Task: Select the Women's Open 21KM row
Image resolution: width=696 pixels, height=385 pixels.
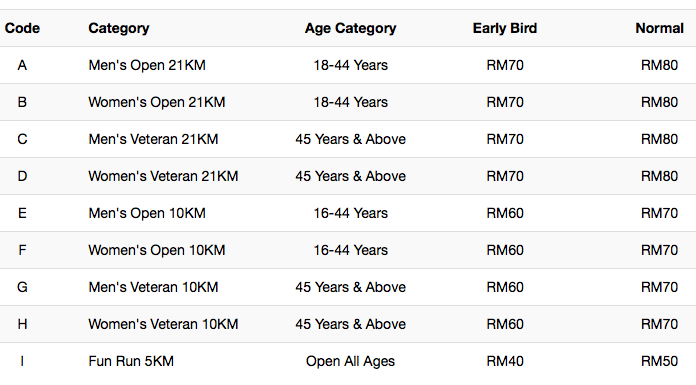Action: tap(348, 102)
